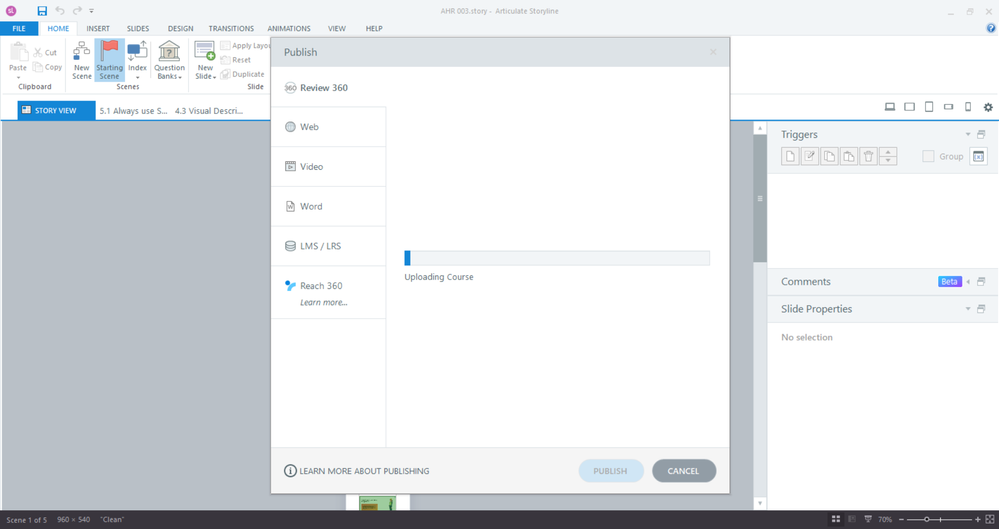Copy the selected trigger

pos(829,157)
